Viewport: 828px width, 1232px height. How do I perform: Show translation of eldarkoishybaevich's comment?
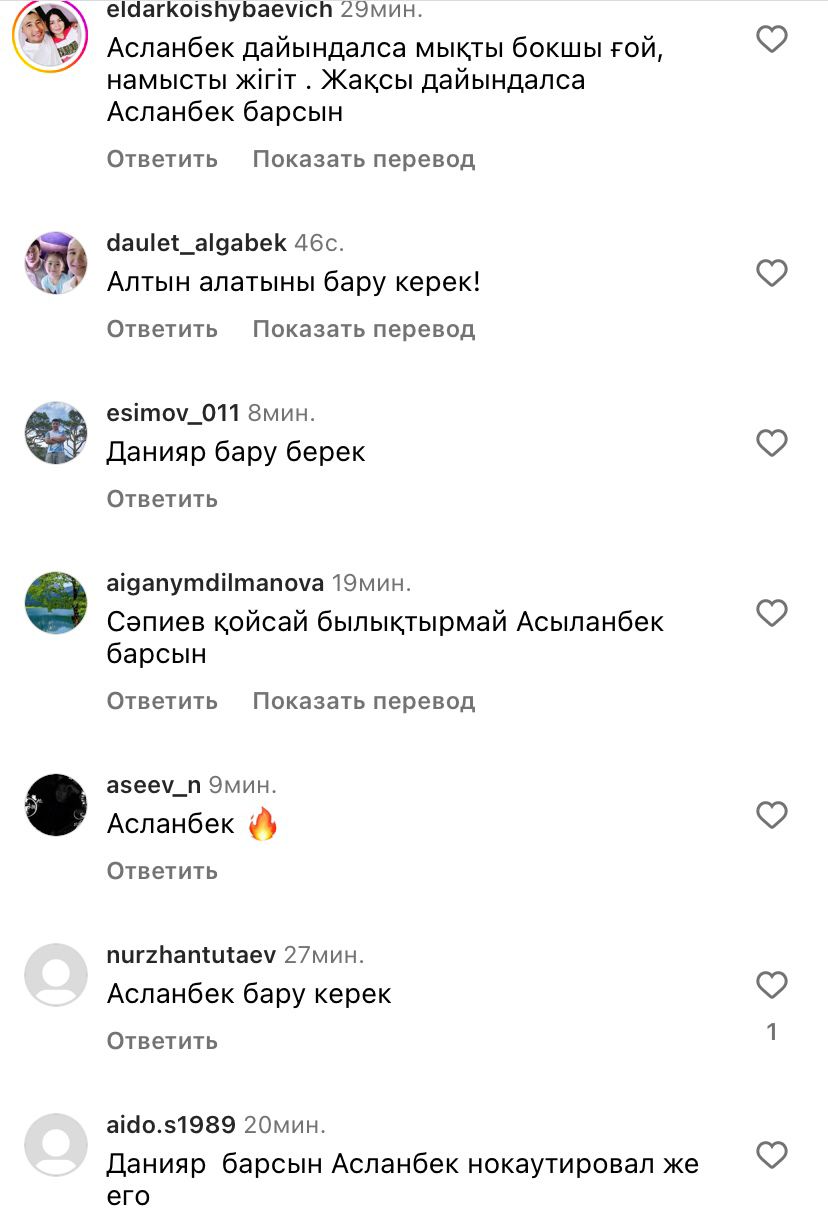[x=363, y=159]
